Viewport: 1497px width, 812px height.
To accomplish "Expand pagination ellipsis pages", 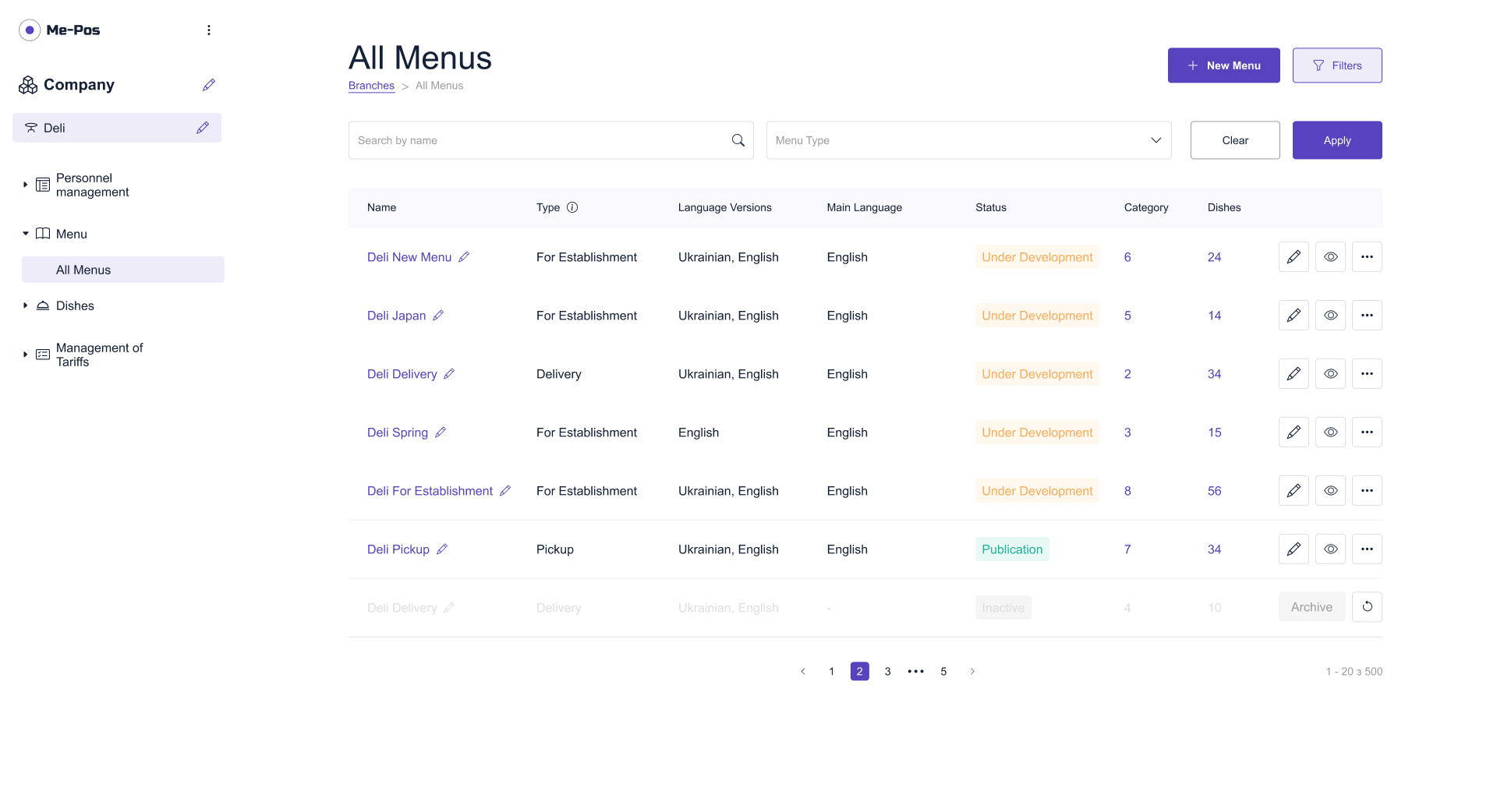I will 915,671.
